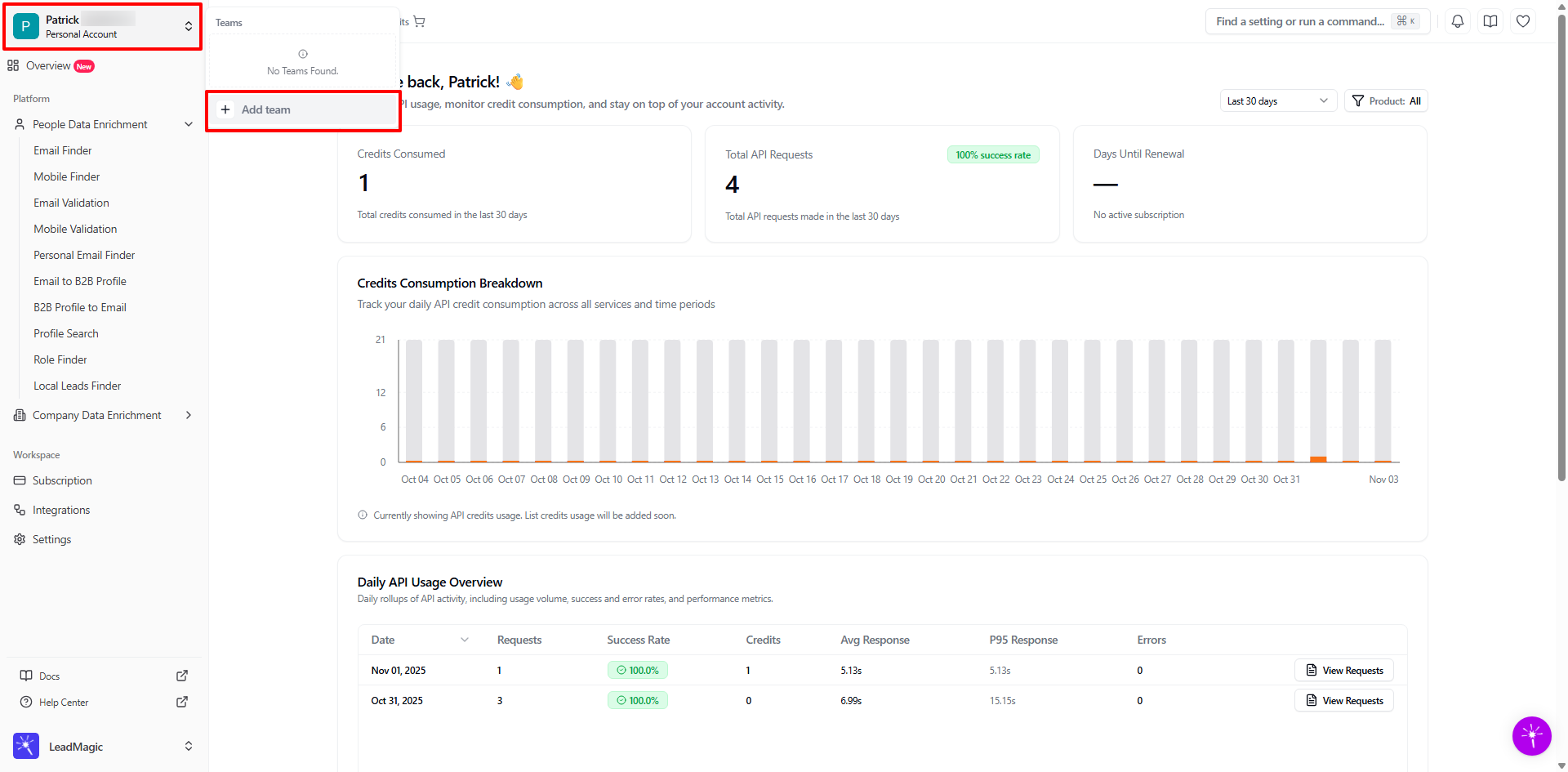
Task: View Requests for Nov 01, 2025
Action: pyautogui.click(x=1344, y=671)
